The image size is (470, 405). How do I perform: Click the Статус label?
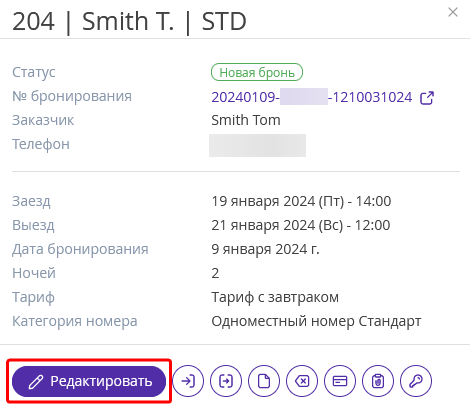point(34,72)
